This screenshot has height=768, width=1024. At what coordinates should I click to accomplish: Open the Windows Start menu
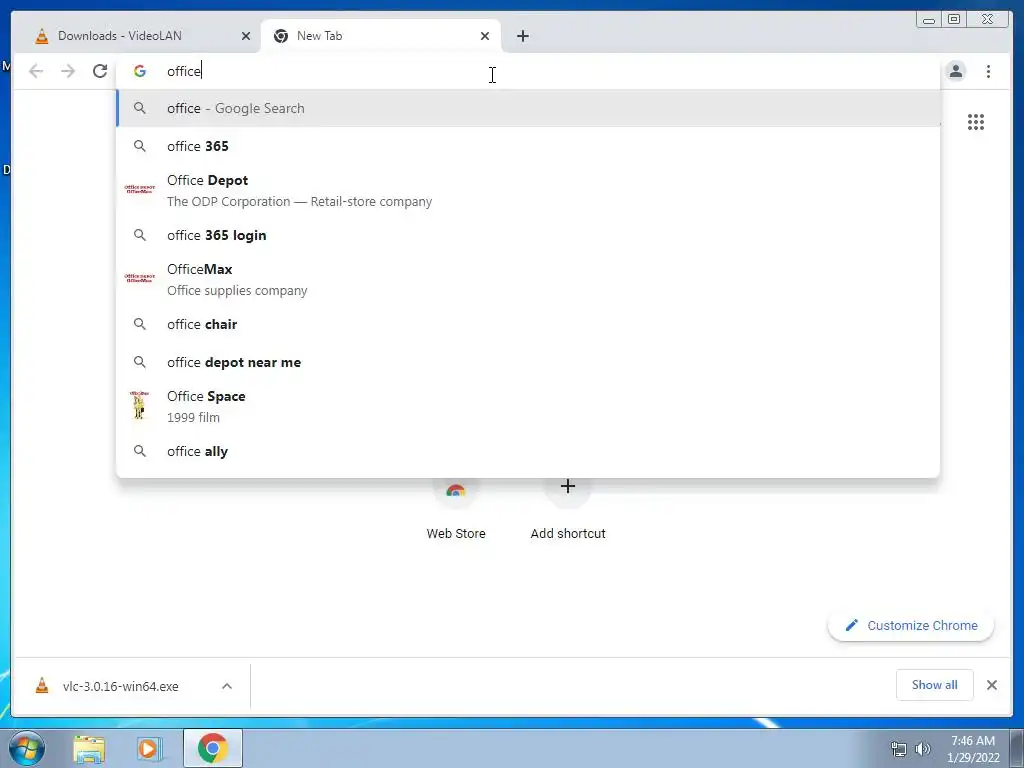coord(27,748)
